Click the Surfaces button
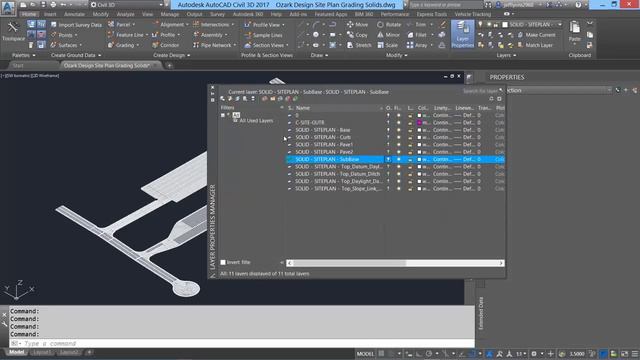 (66, 45)
